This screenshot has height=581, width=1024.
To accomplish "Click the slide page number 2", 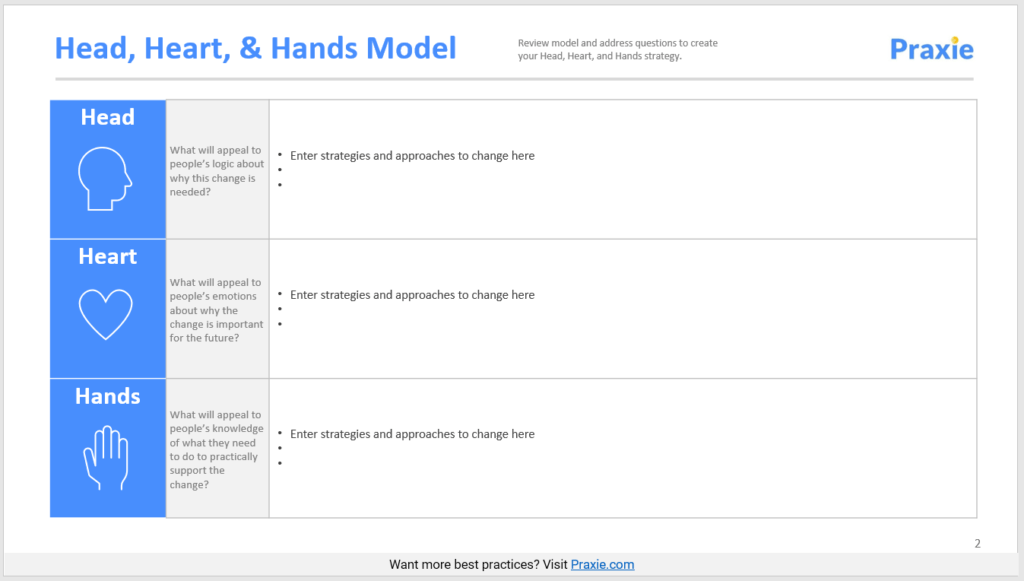I will coord(977,544).
